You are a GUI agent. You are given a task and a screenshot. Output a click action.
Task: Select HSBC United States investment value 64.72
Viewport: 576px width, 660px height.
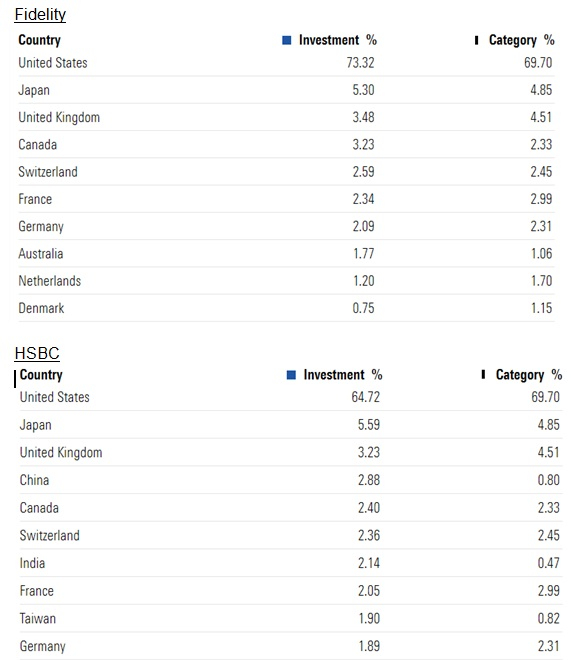365,397
